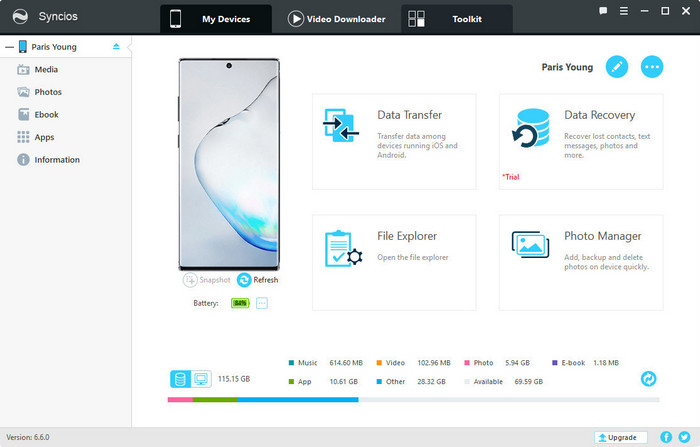Click the '115.15 GB' total storage text
This screenshot has width=700, height=447.
tap(234, 379)
